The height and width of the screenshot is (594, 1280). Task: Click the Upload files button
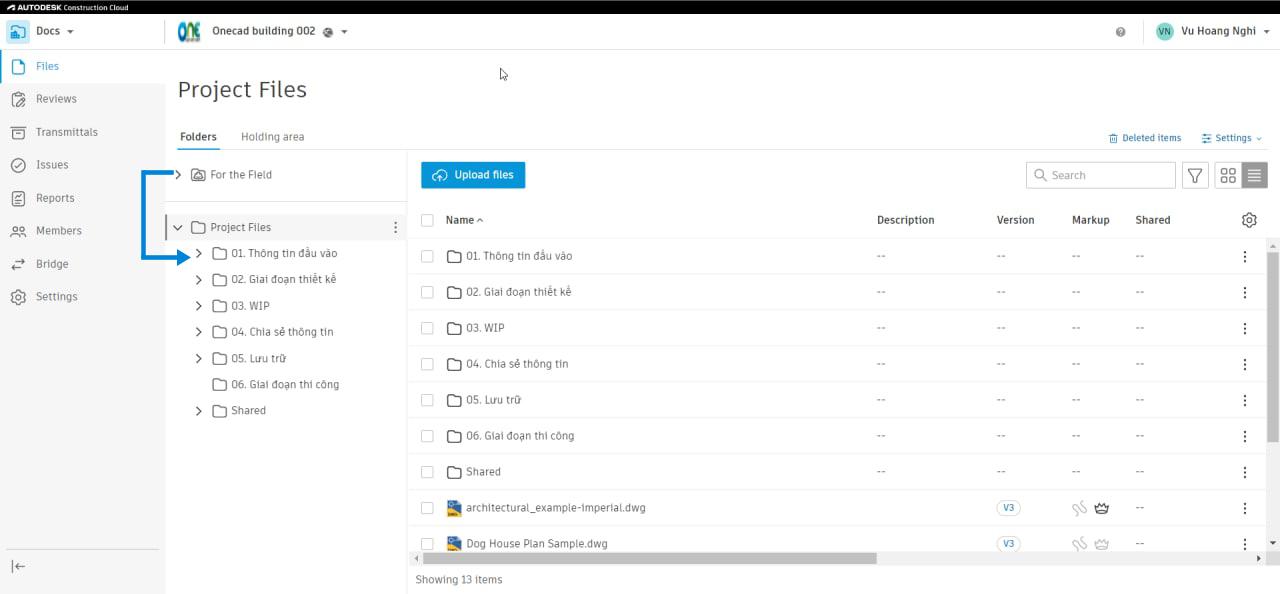pyautogui.click(x=473, y=175)
